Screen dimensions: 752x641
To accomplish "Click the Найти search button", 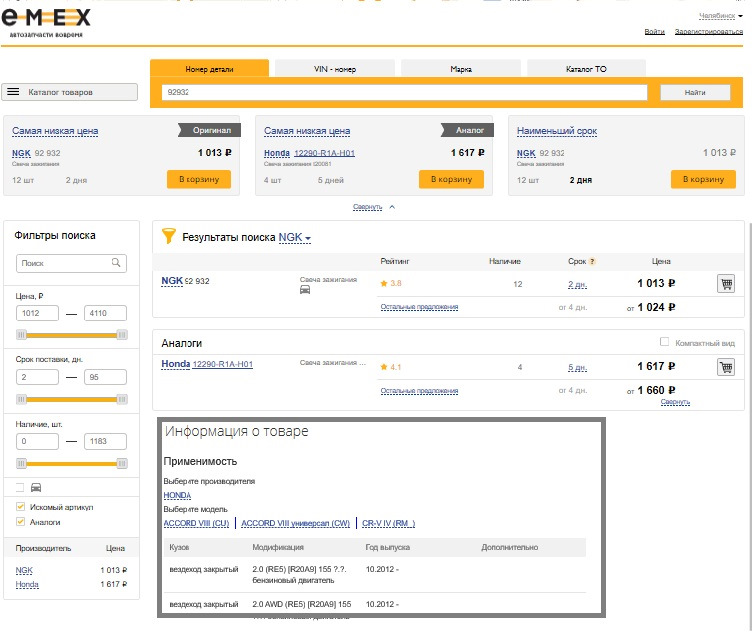I will point(695,92).
